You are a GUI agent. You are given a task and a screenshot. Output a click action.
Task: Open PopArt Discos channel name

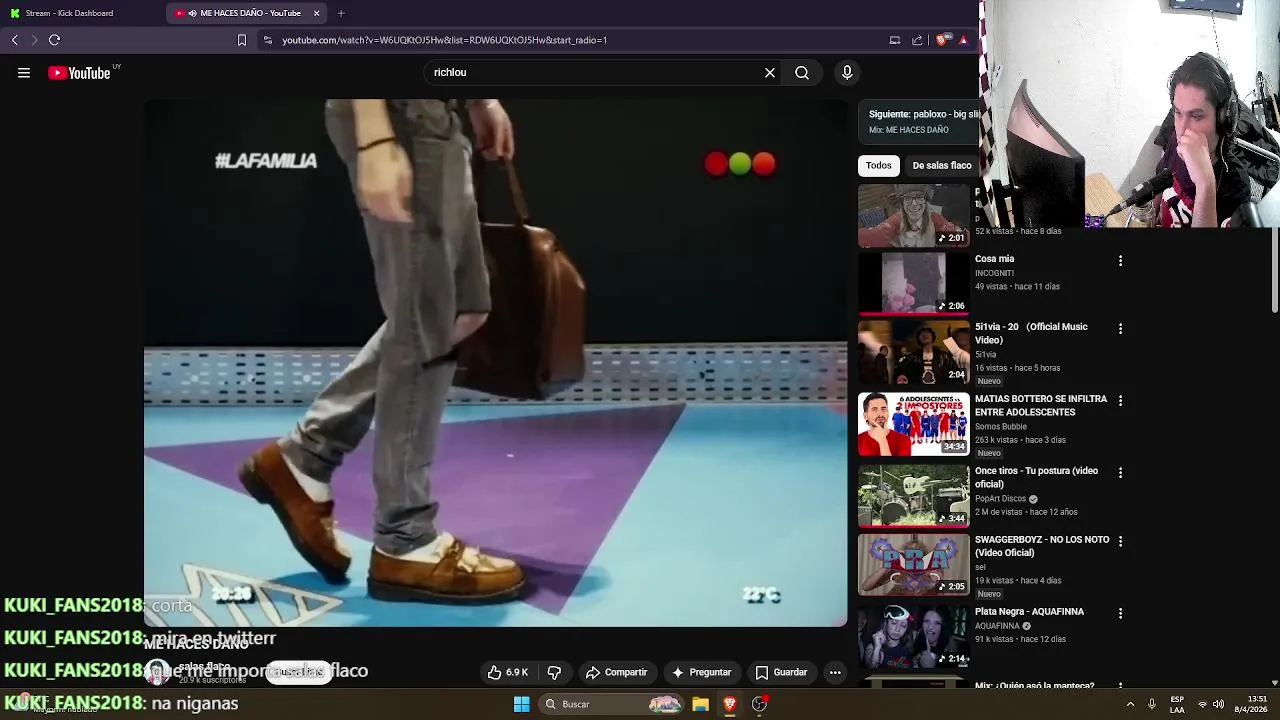[x=1001, y=499]
